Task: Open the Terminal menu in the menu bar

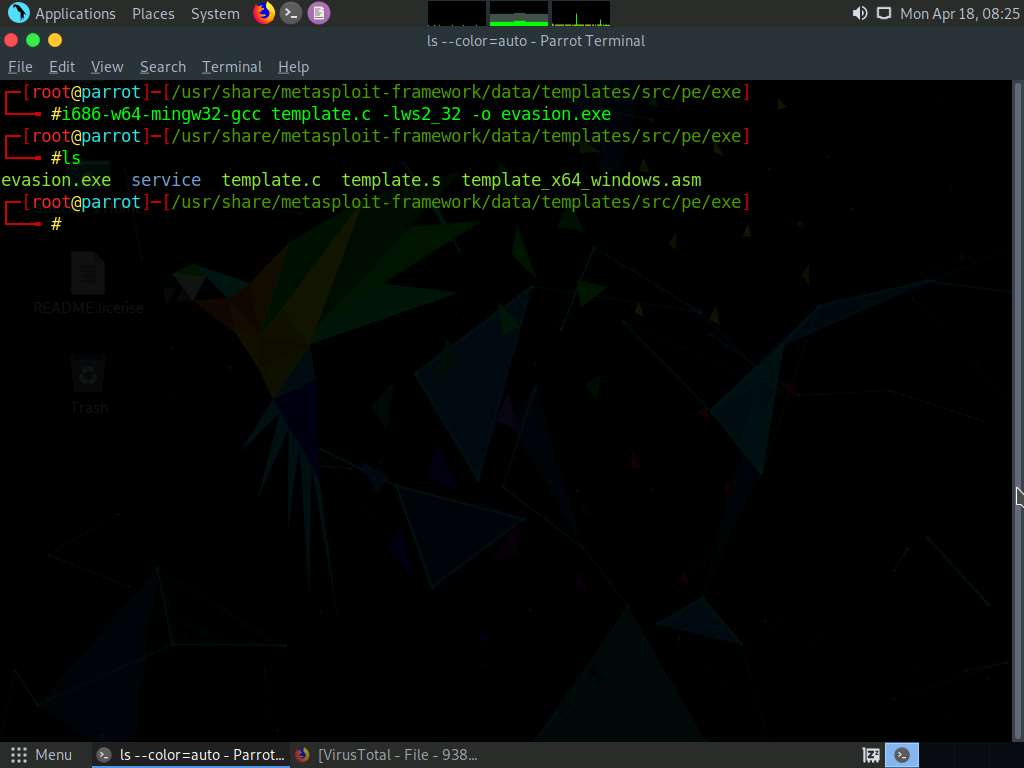Action: (232, 67)
